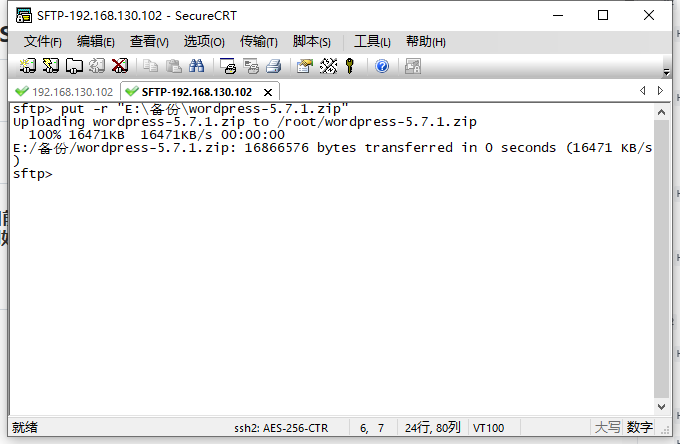Click the key public-key icon
The image size is (680, 444).
[350, 66]
